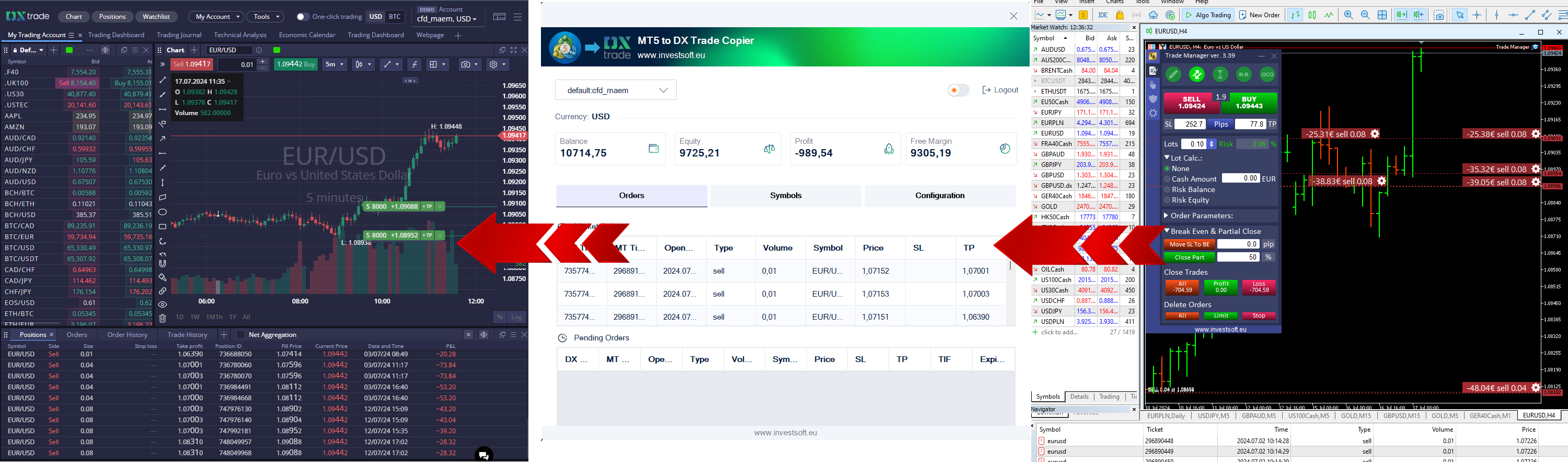The width and height of the screenshot is (1568, 462).
Task: Select Risk Equity radio button
Action: point(1168,200)
